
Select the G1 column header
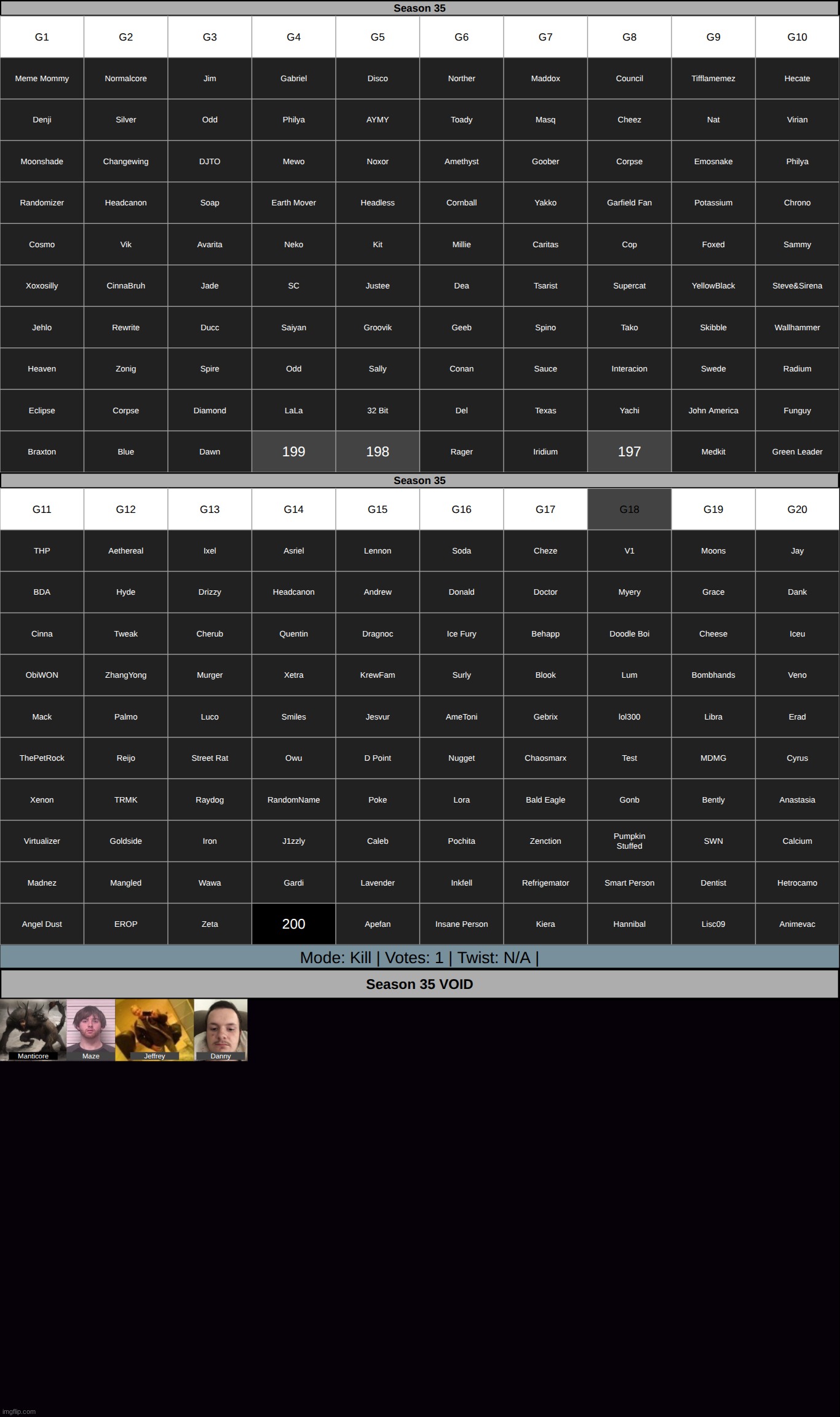click(42, 37)
